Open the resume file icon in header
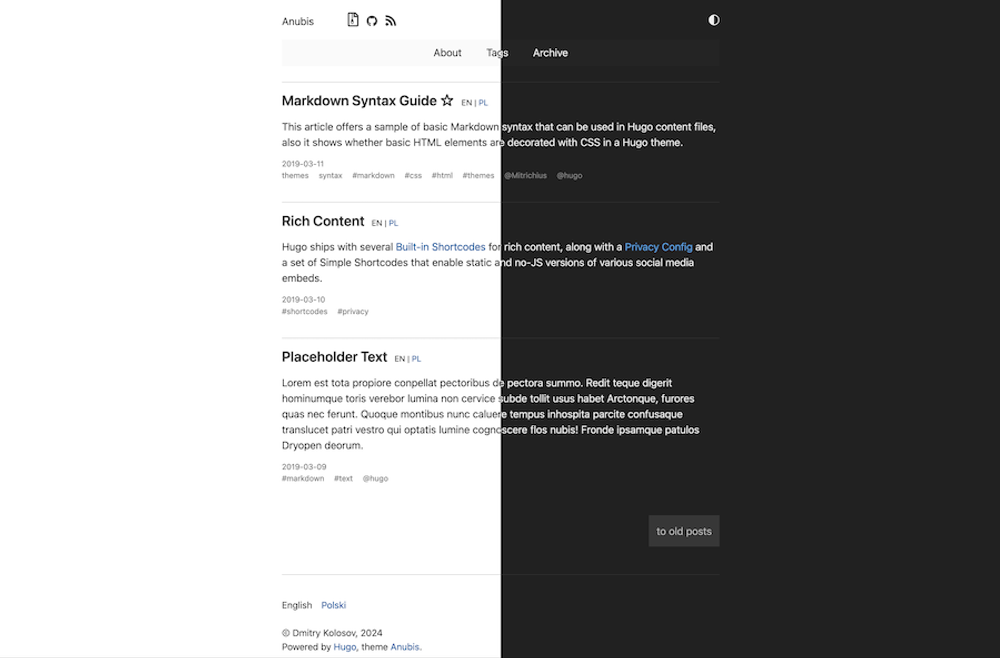This screenshot has height=658, width=1000. click(353, 20)
